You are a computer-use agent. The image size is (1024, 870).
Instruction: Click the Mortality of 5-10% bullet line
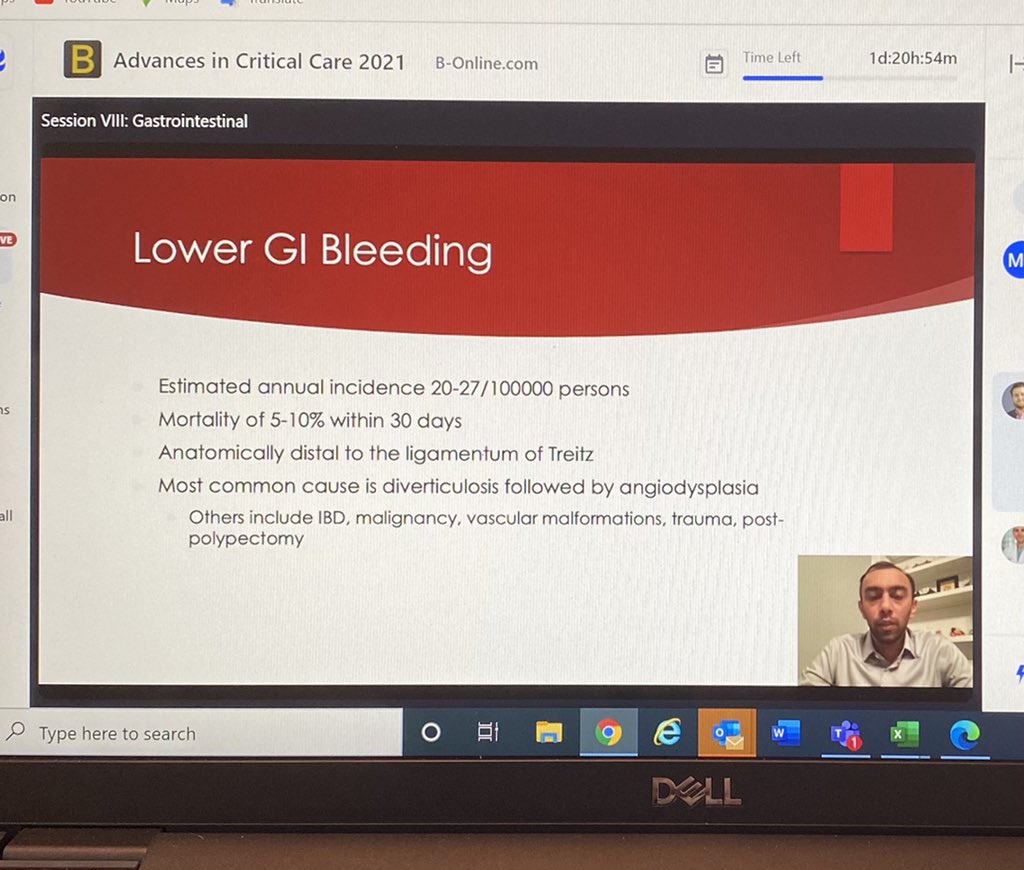310,420
